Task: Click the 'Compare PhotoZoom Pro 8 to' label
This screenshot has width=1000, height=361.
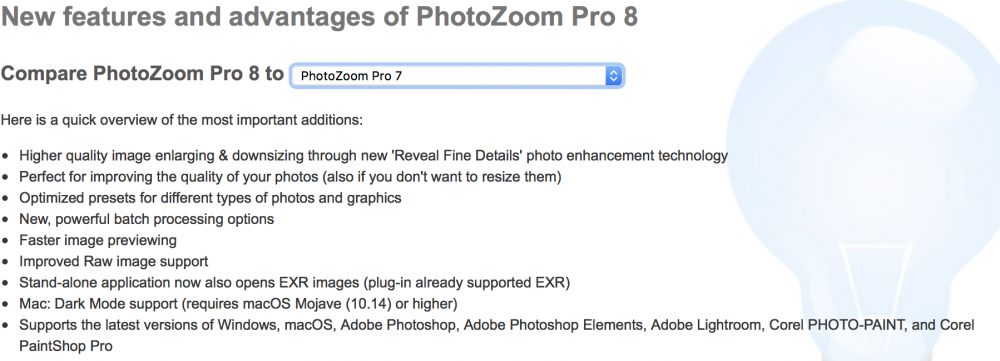Action: coord(142,74)
